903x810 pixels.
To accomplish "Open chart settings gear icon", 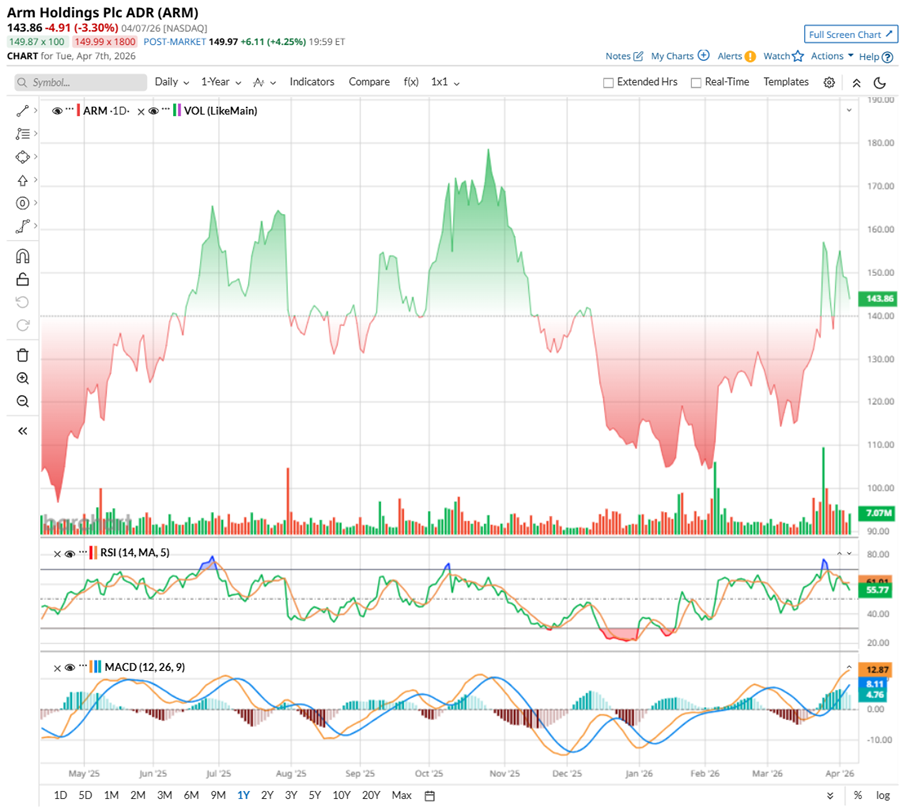I will [829, 82].
